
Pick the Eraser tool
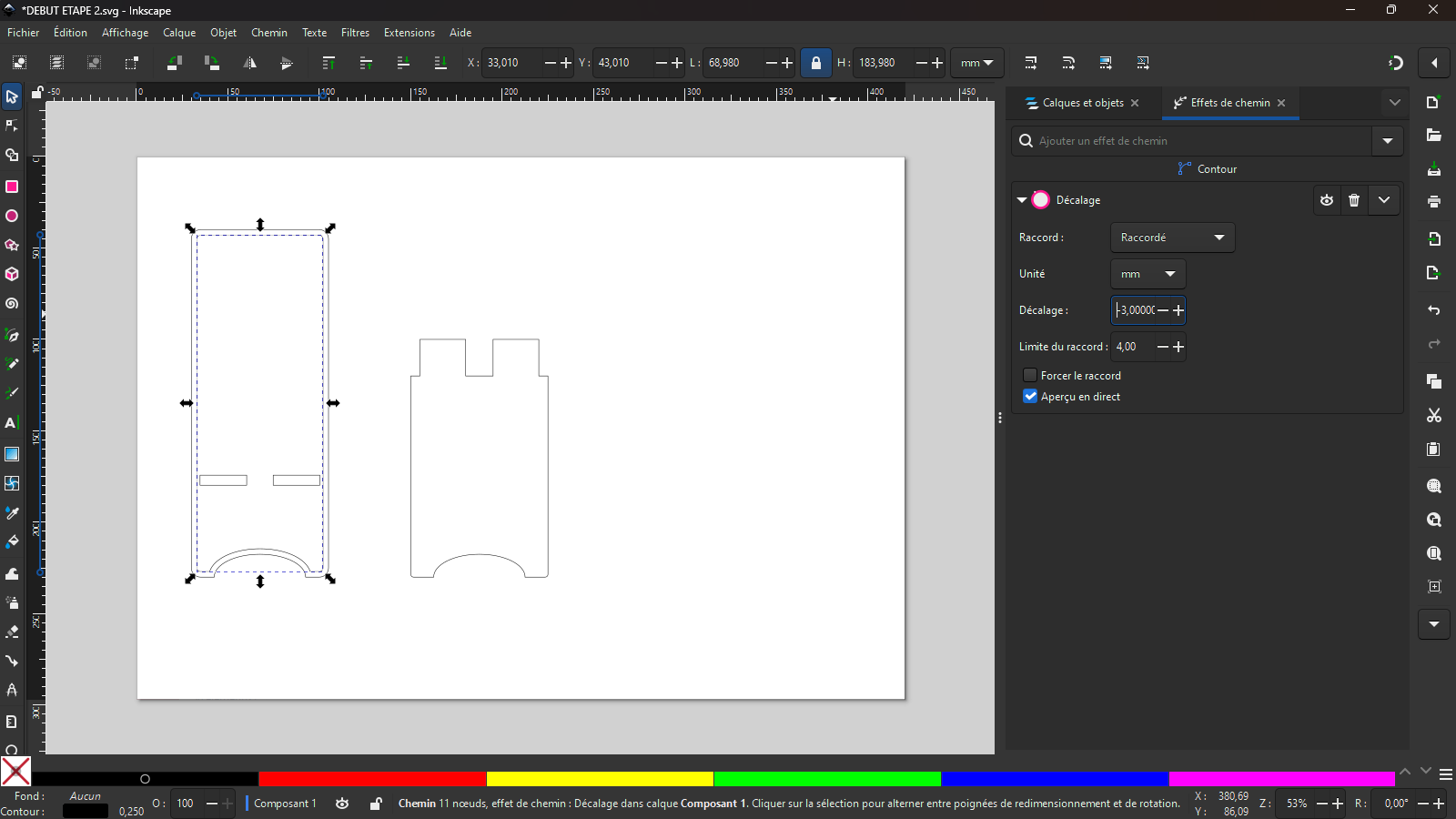(12, 632)
